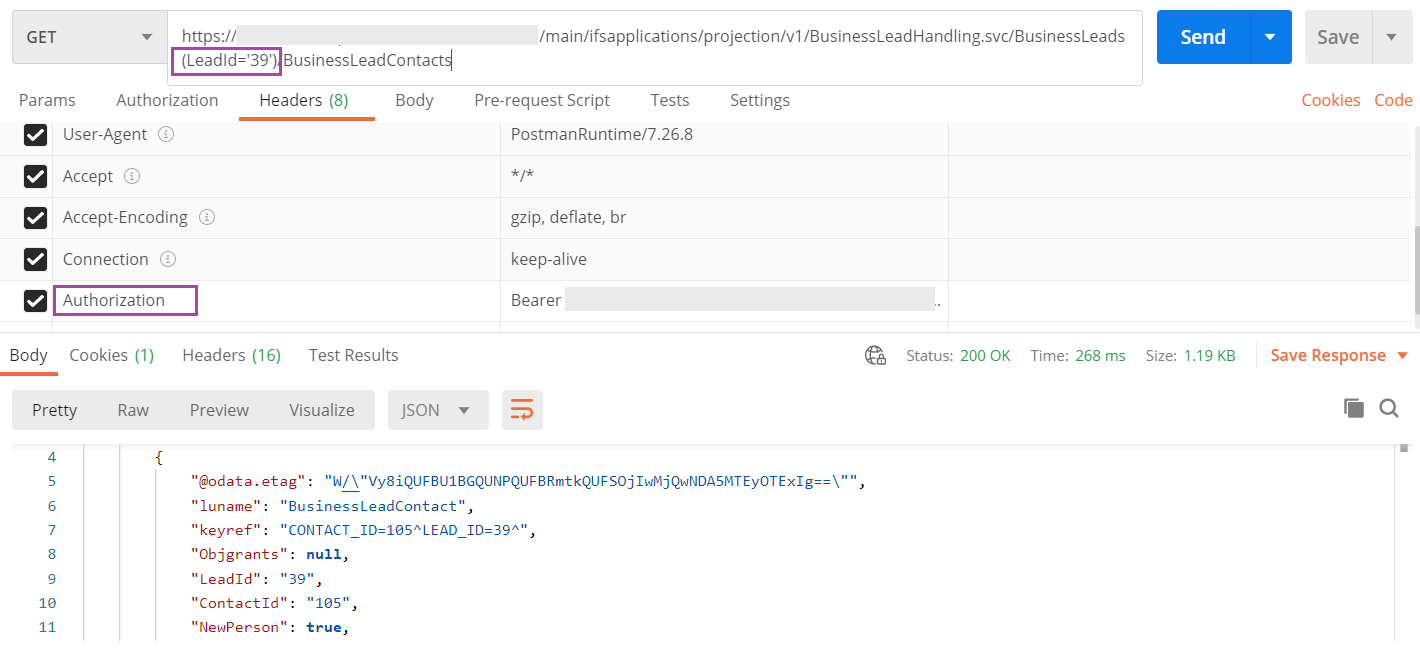Expand the Send button dropdown arrow
Image resolution: width=1420 pixels, height=648 pixels.
pyautogui.click(x=1270, y=36)
